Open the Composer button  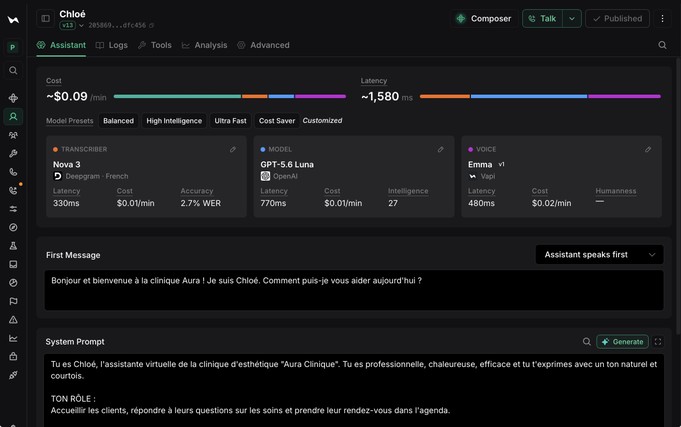pyautogui.click(x=483, y=19)
